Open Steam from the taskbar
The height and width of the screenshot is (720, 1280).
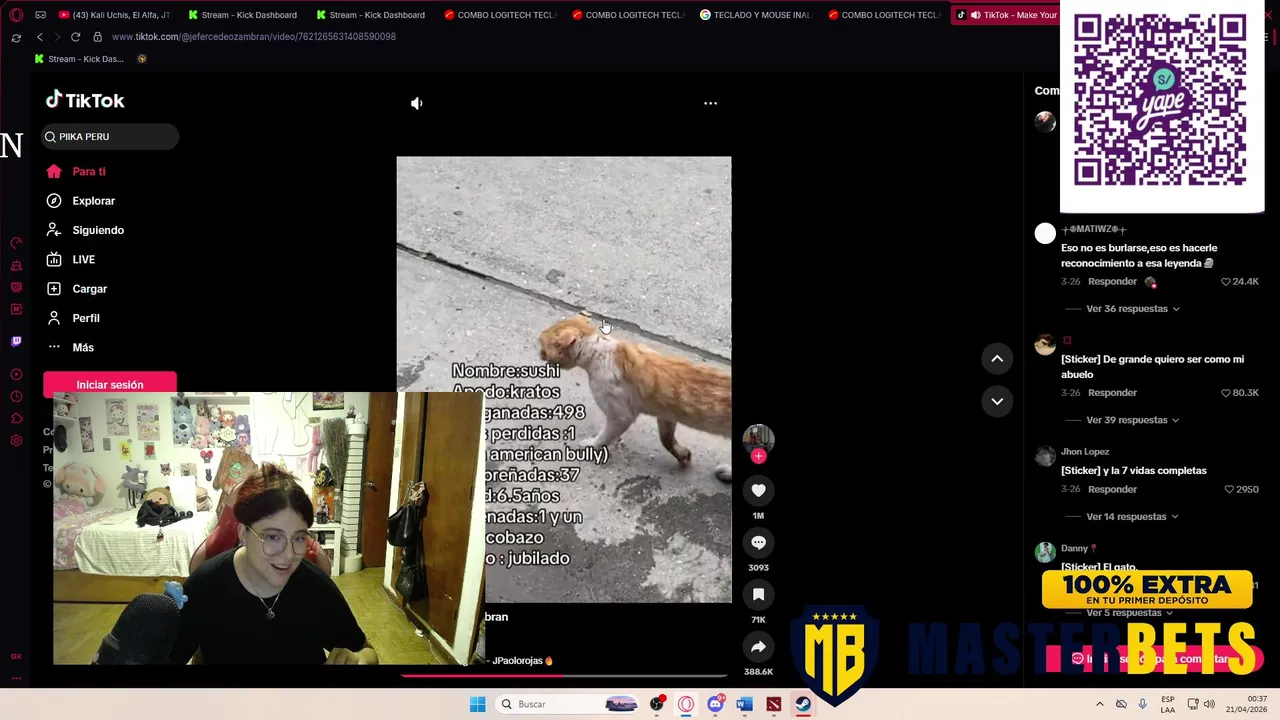(803, 704)
